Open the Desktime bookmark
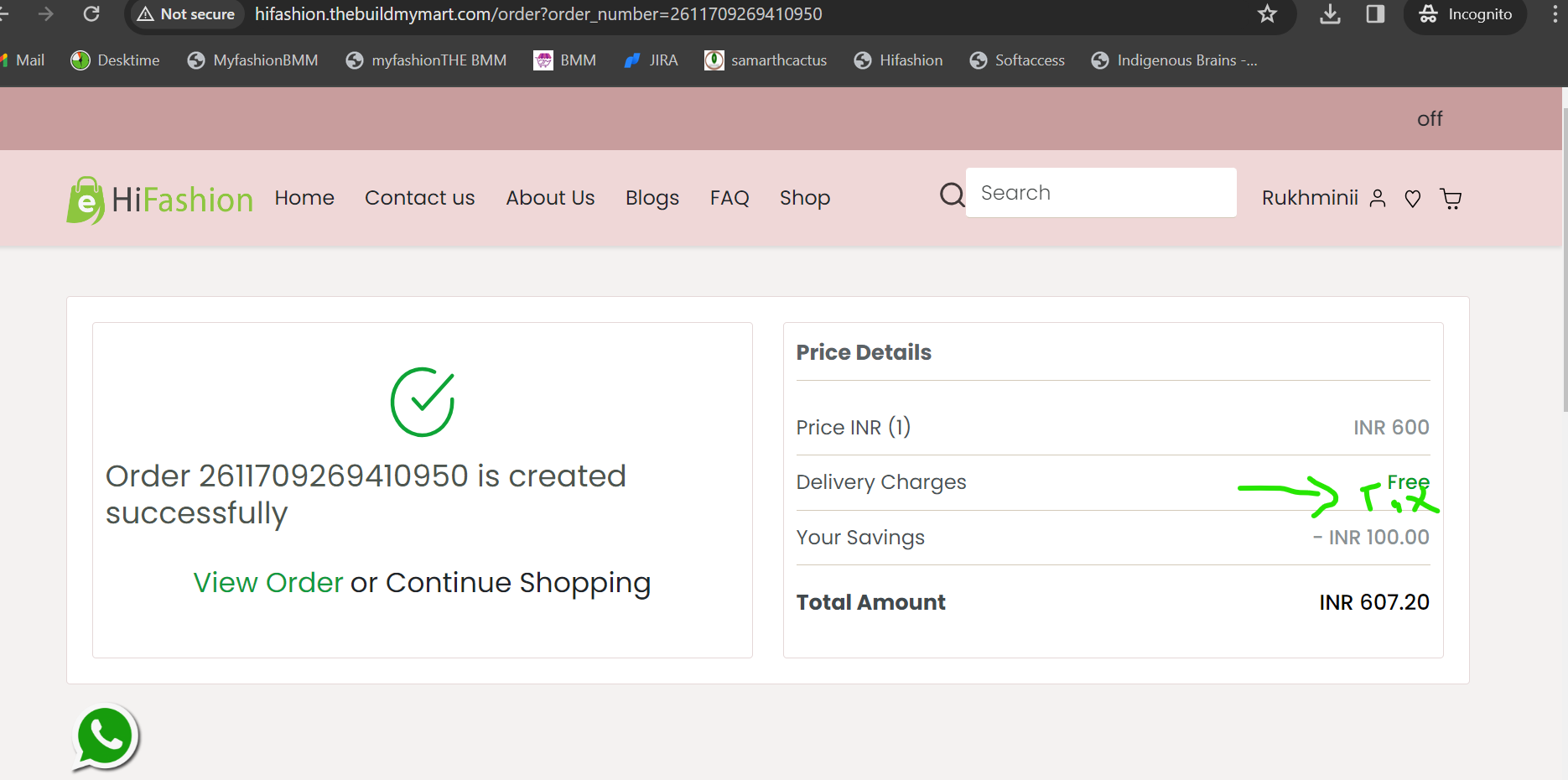 point(115,60)
